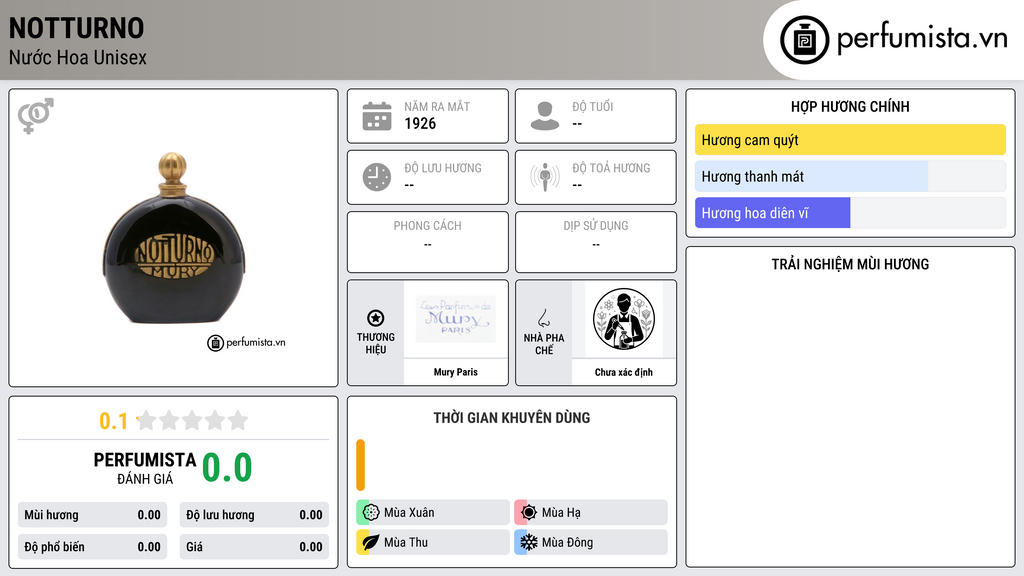This screenshot has width=1024, height=576.
Task: Click the nose icon above Nhà pha chế
Action: pyautogui.click(x=543, y=318)
